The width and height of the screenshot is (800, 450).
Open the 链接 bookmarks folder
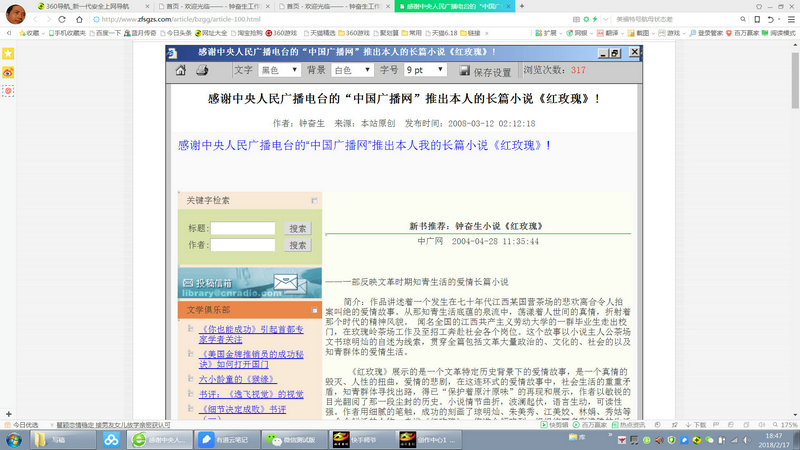tap(470, 33)
